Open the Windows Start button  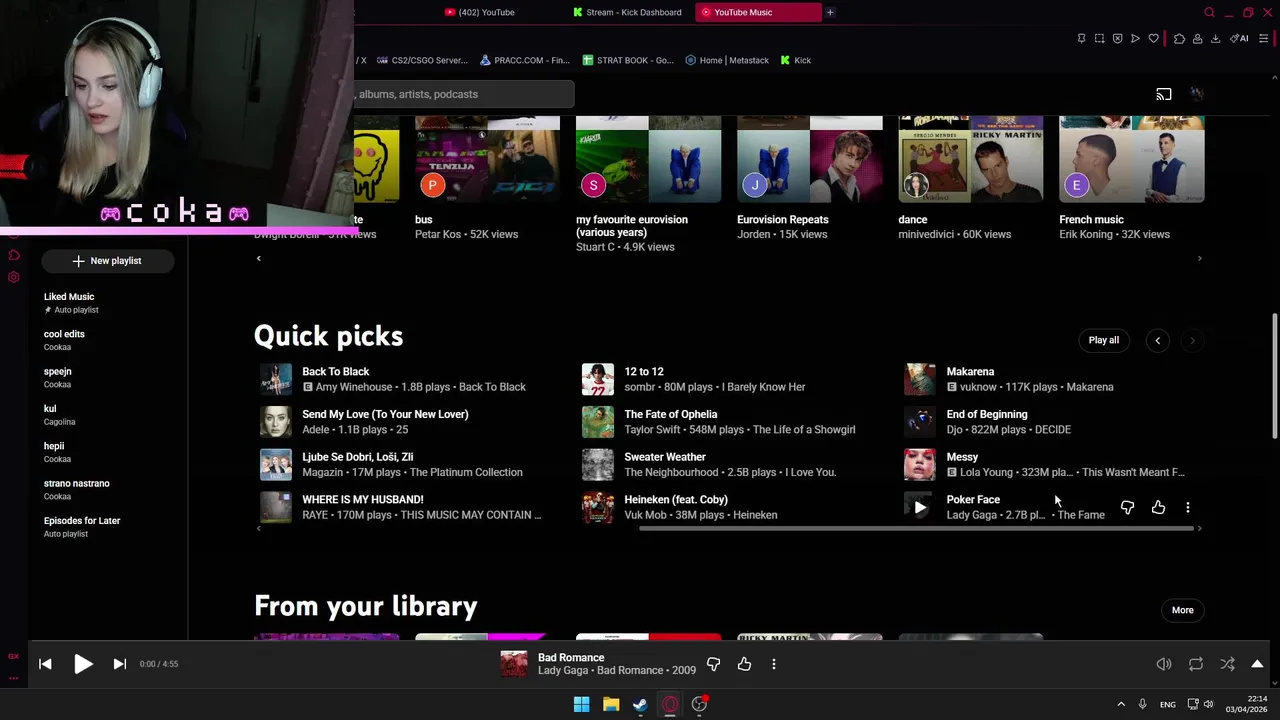581,704
